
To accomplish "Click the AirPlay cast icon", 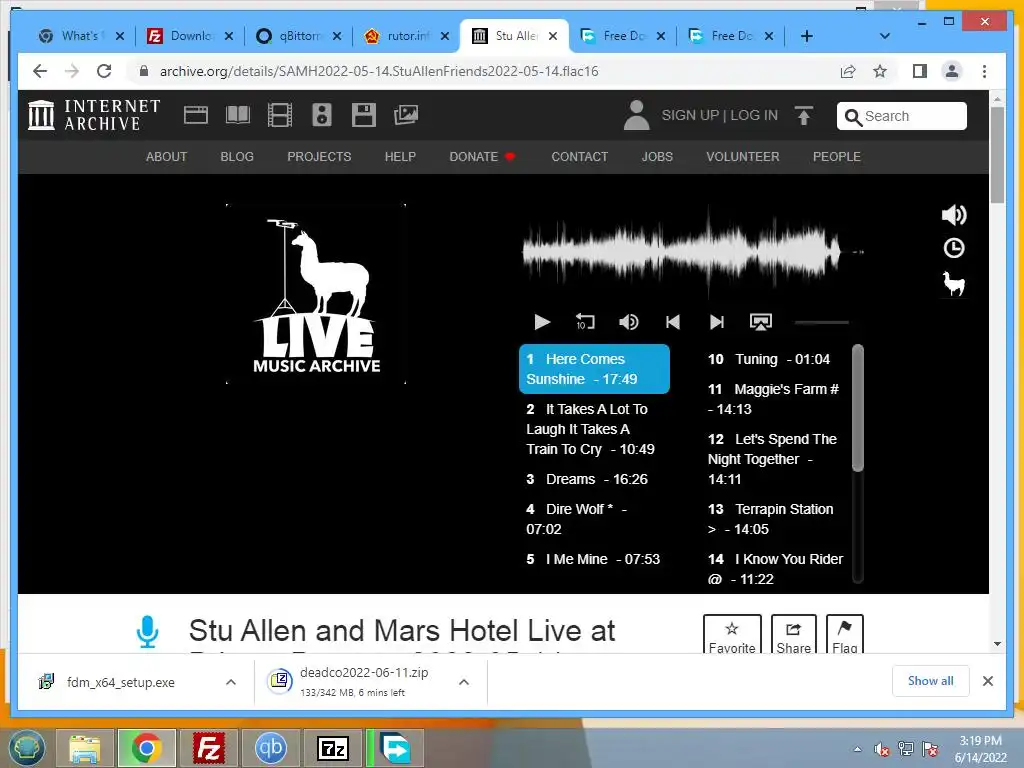I will point(761,322).
